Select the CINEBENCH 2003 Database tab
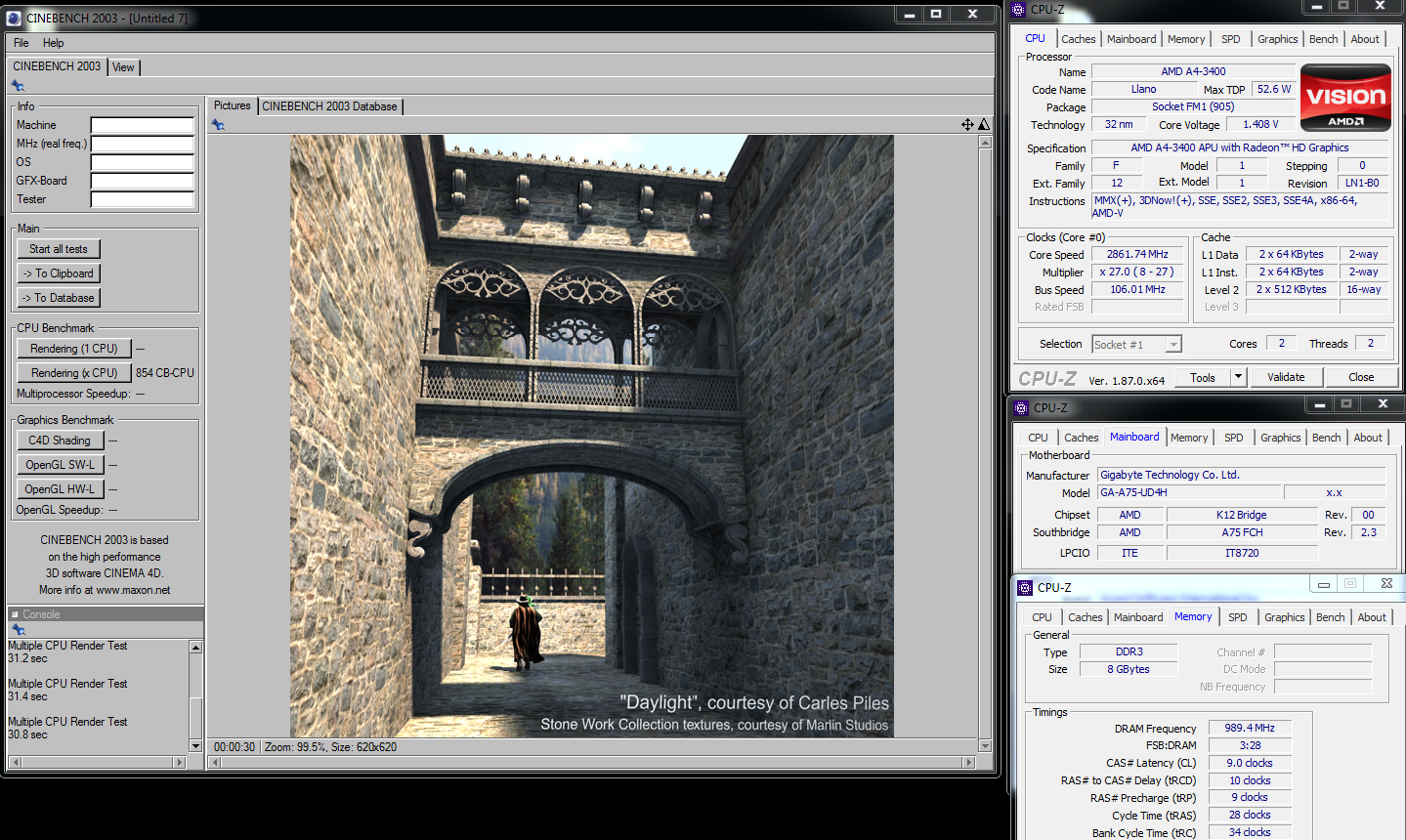The height and width of the screenshot is (840, 1406). (329, 106)
